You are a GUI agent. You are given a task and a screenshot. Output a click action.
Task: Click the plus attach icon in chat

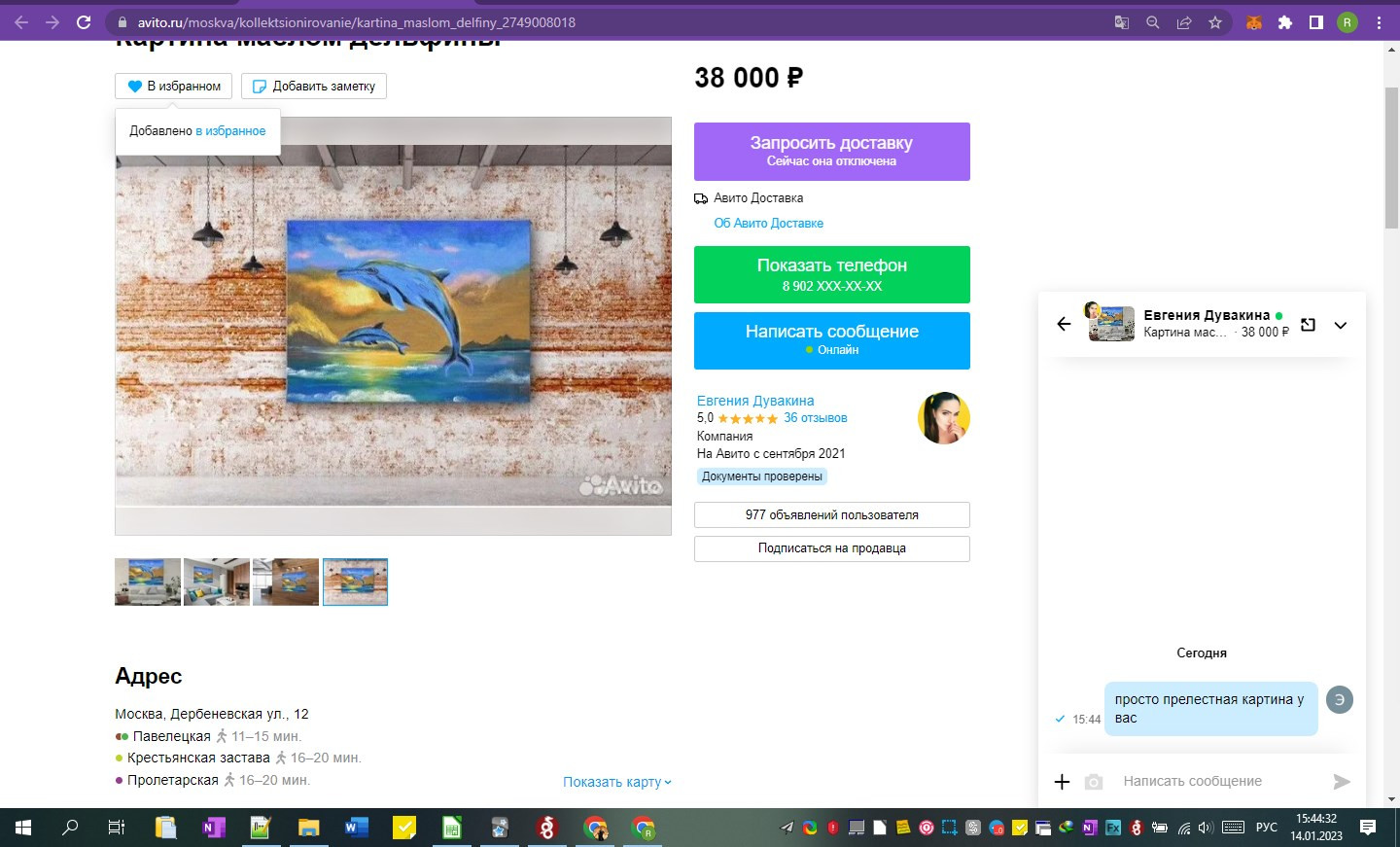click(1062, 782)
